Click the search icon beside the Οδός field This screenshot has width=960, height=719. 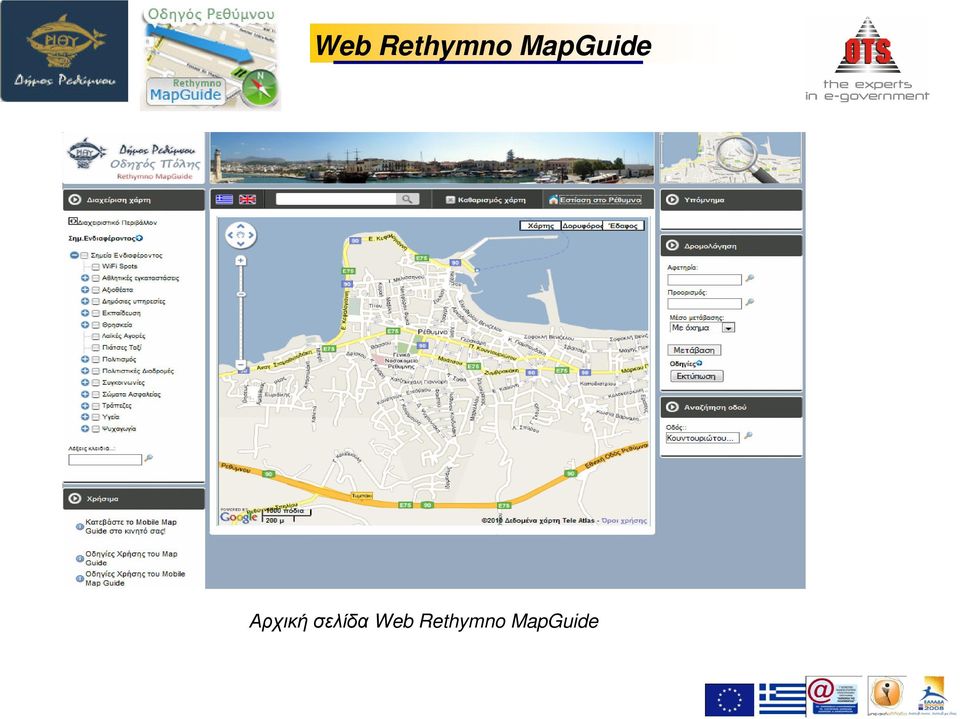[748, 437]
